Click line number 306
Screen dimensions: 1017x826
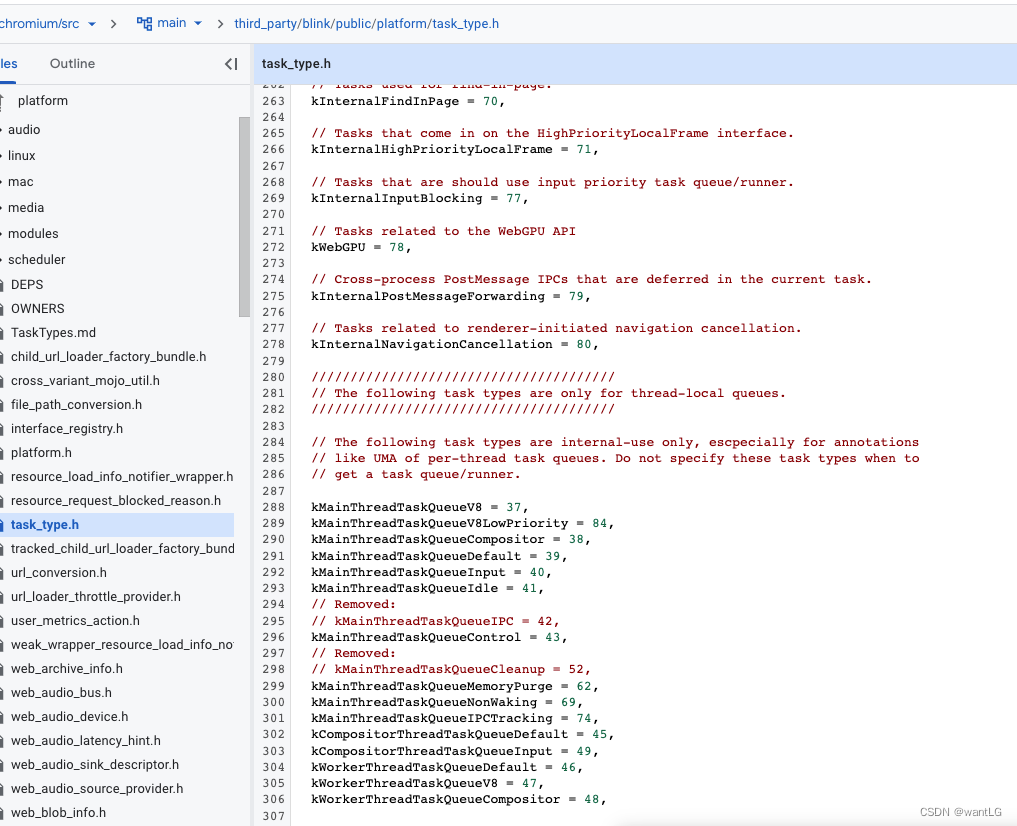coord(273,799)
